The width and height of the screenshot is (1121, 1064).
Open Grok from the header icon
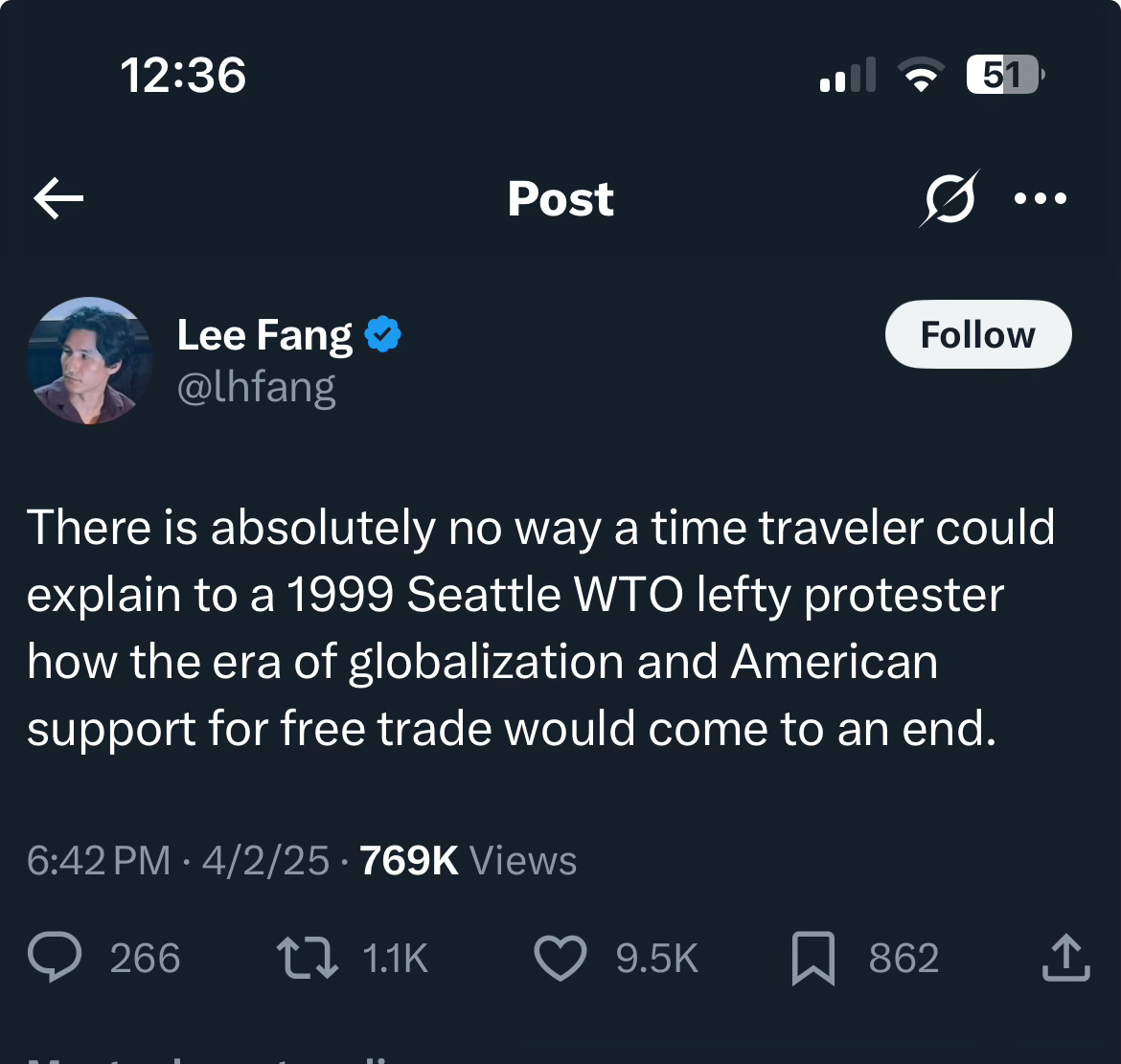coord(949,198)
